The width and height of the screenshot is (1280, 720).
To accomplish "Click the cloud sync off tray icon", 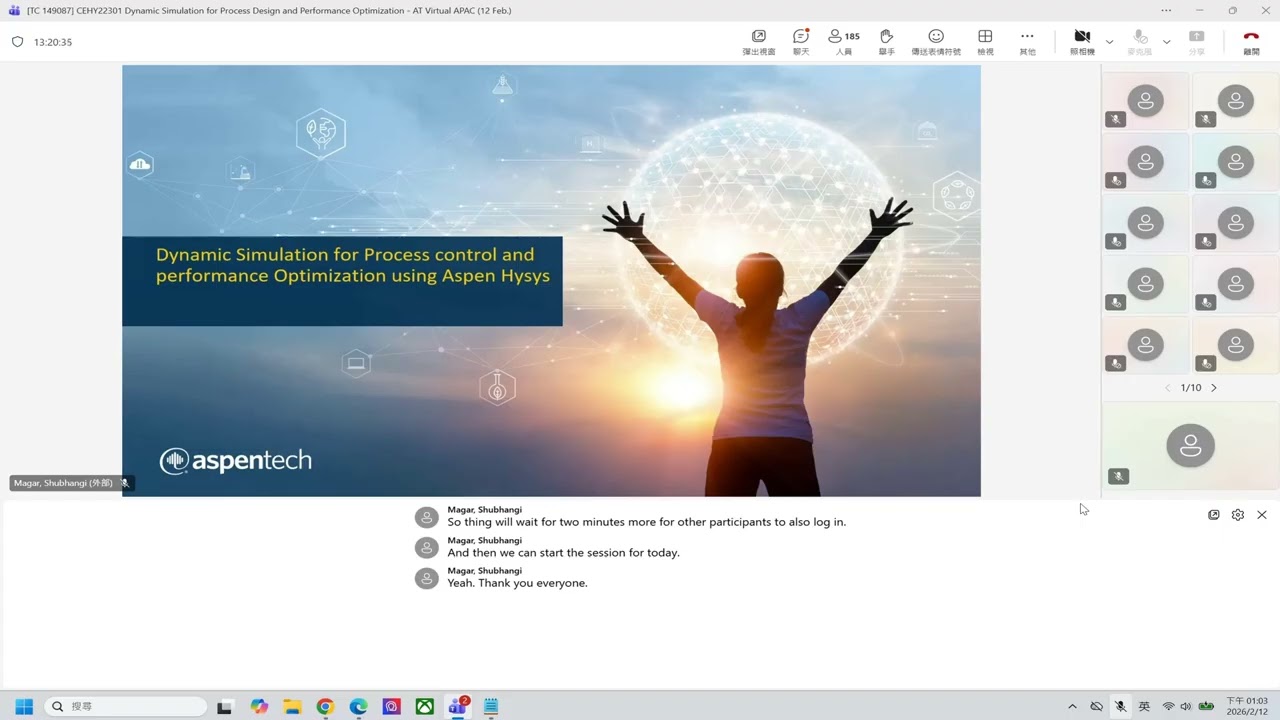I will coord(1096,707).
